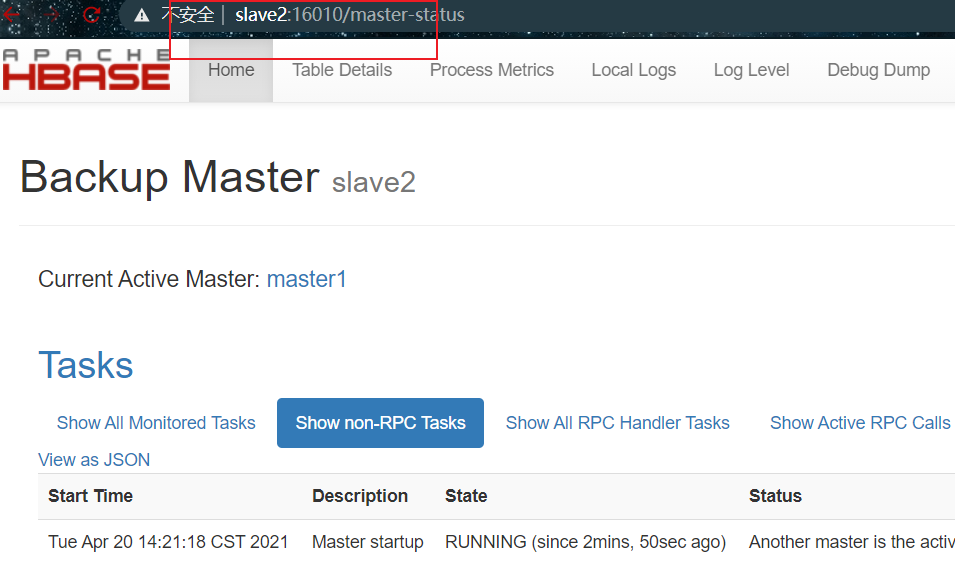Select Show All Monitored Tasks
This screenshot has height=587, width=955.
(x=156, y=423)
